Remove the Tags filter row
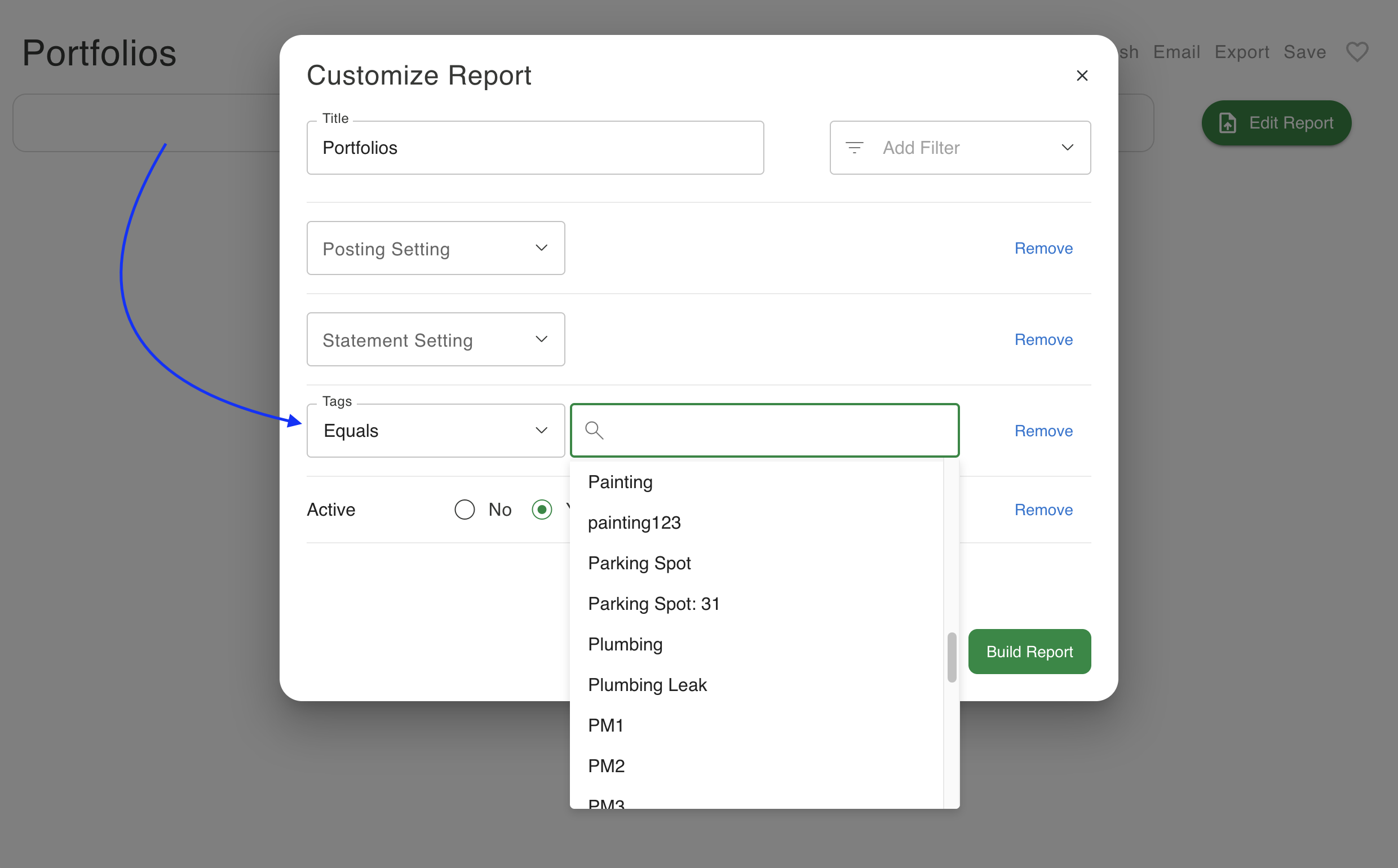Screen dimensions: 1398x868 click(1043, 431)
